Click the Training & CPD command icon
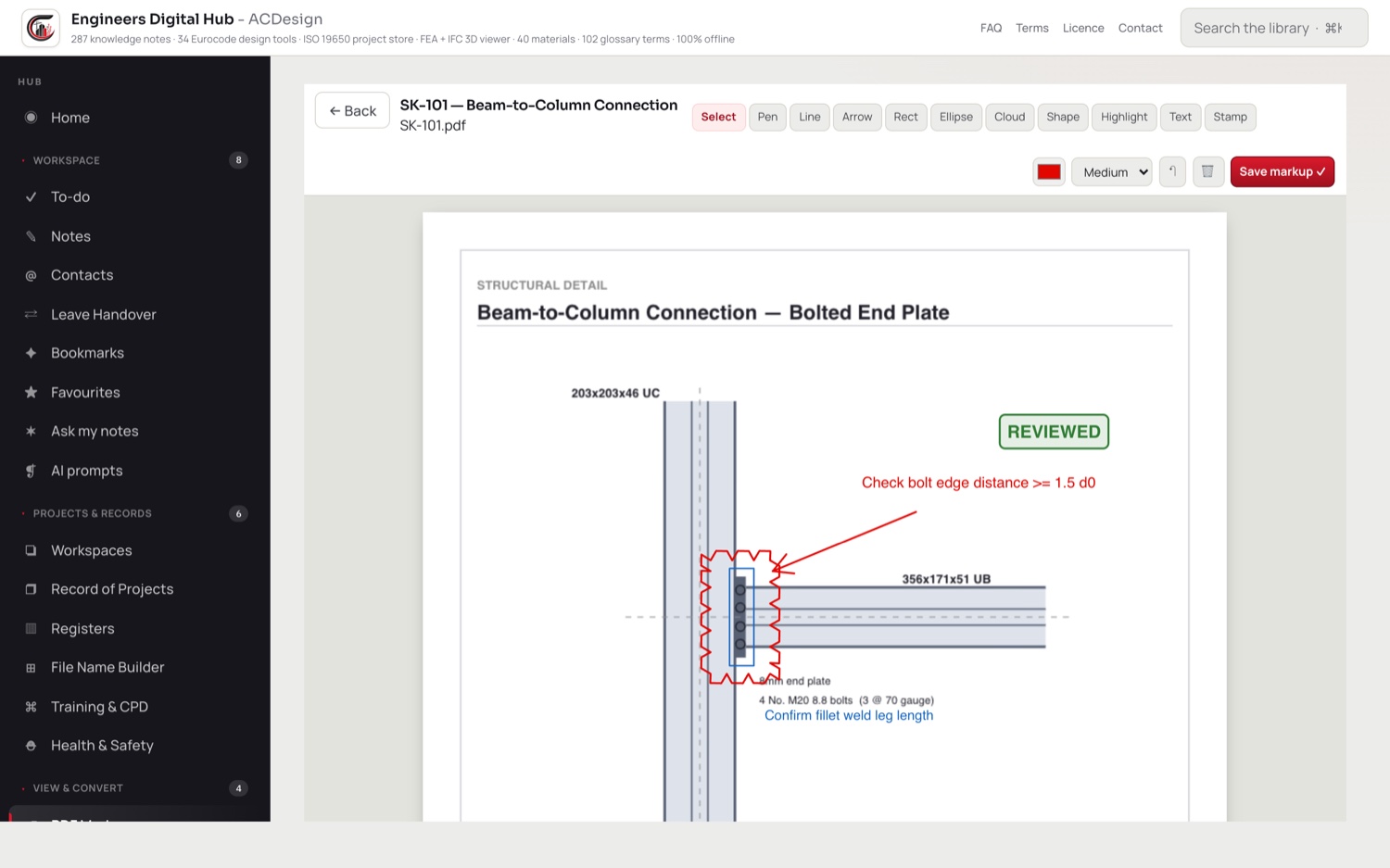Image resolution: width=1390 pixels, height=868 pixels. tap(31, 707)
